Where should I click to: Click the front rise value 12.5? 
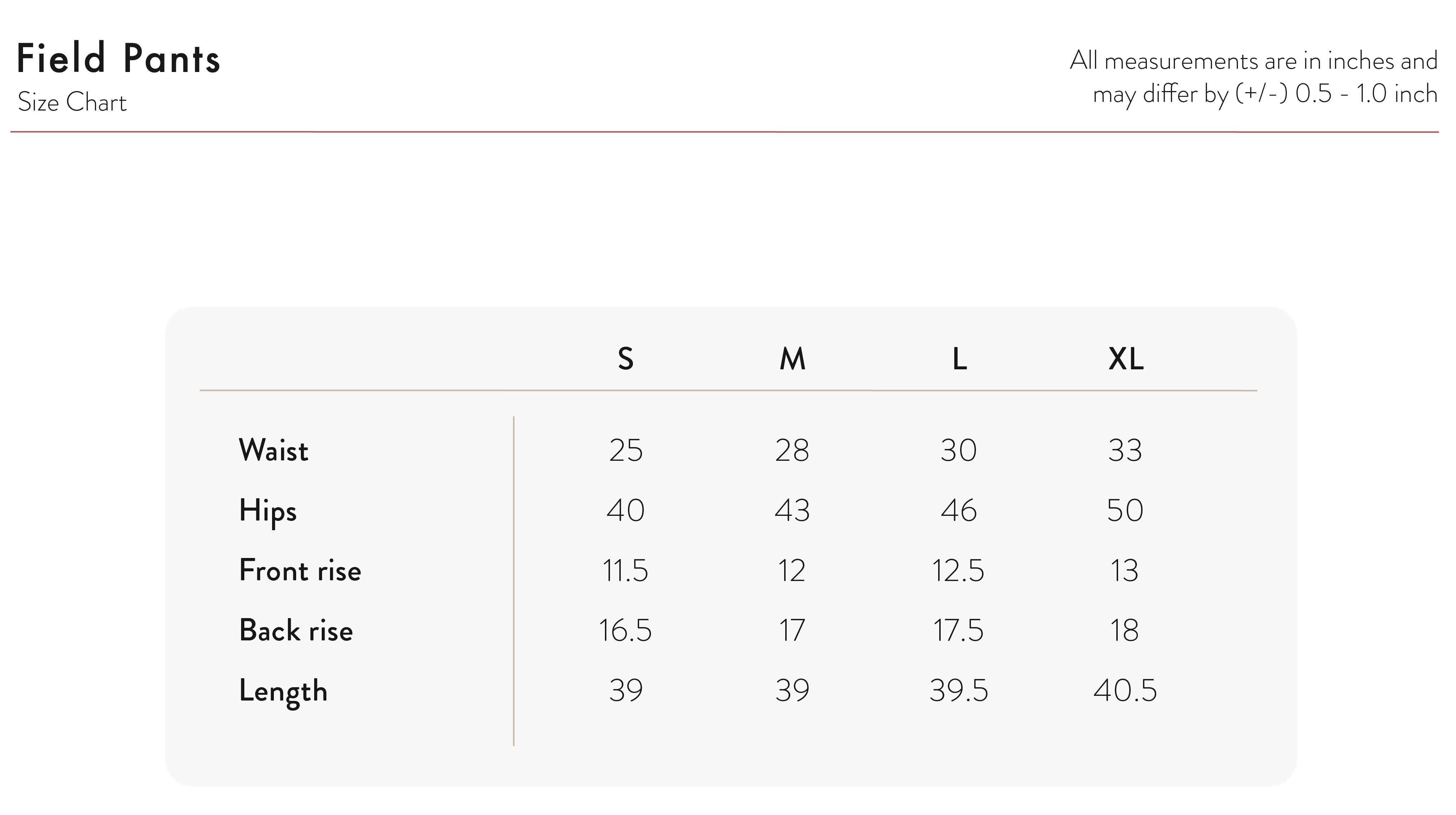coord(958,571)
